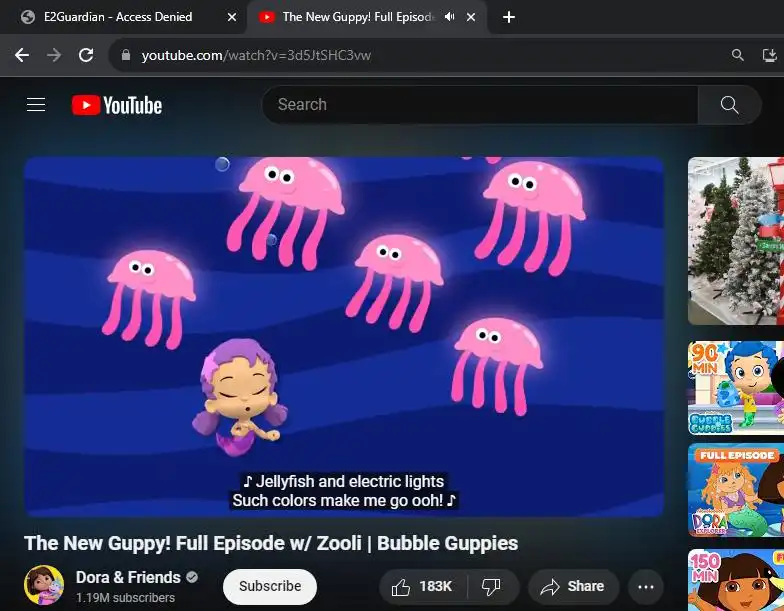Image resolution: width=784 pixels, height=611 pixels.
Task: Subscribe to Dora & Friends
Action: point(270,586)
